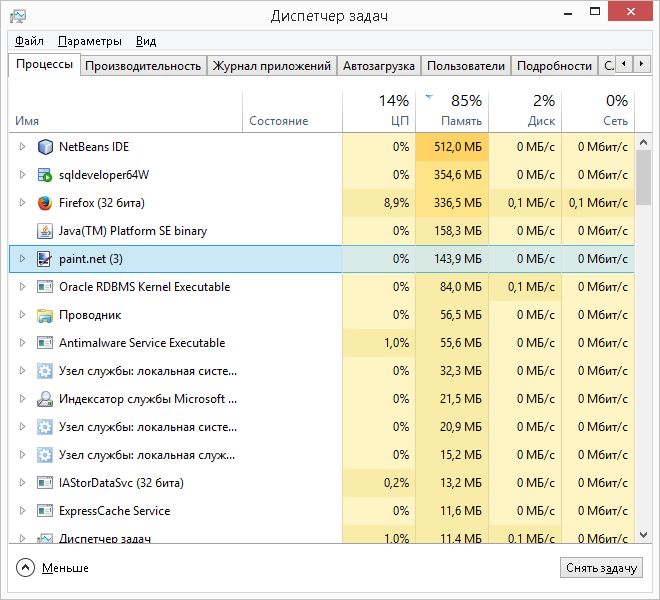
Task: Expand the paint.net process group
Action: (22, 259)
